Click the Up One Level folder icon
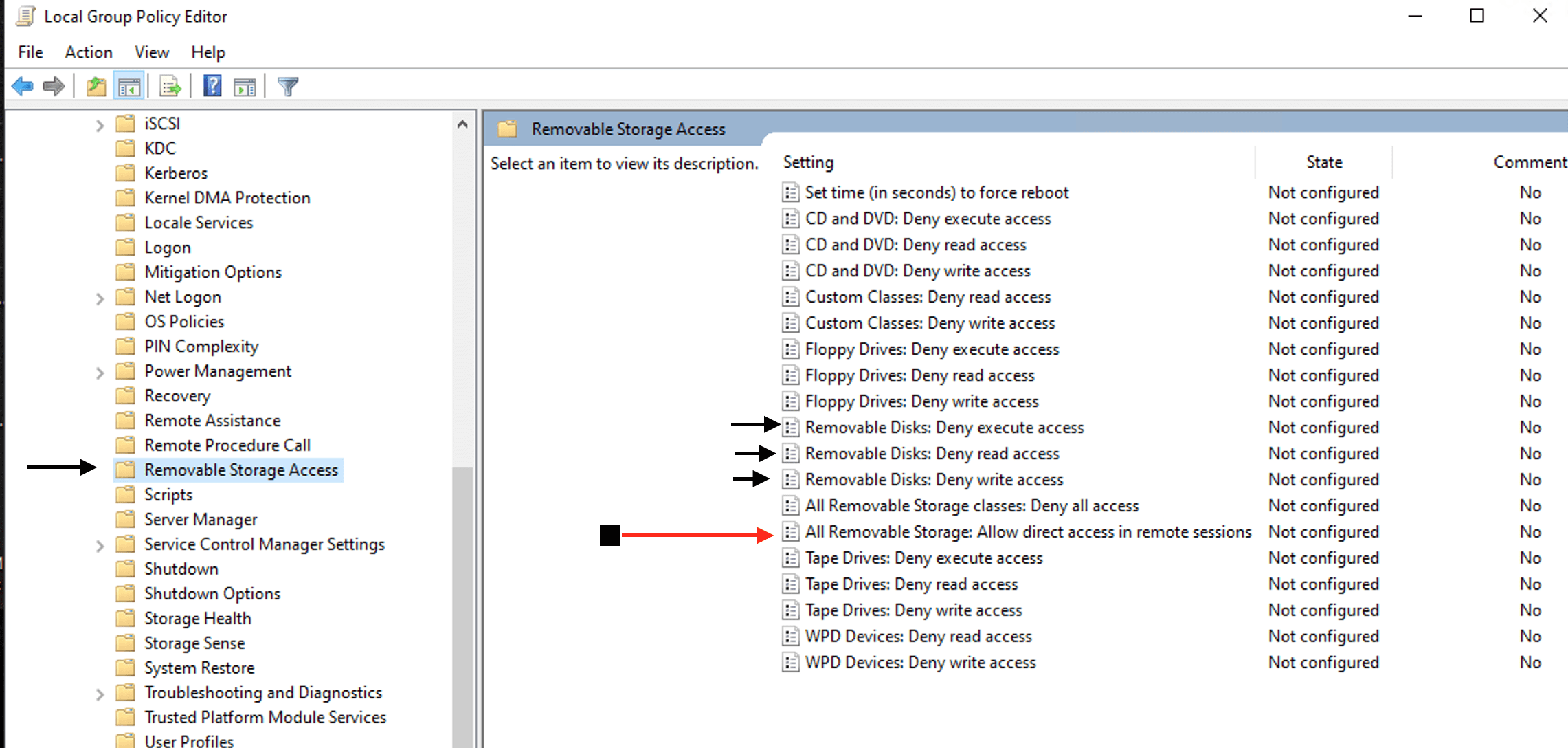This screenshot has width=1568, height=748. pos(96,87)
